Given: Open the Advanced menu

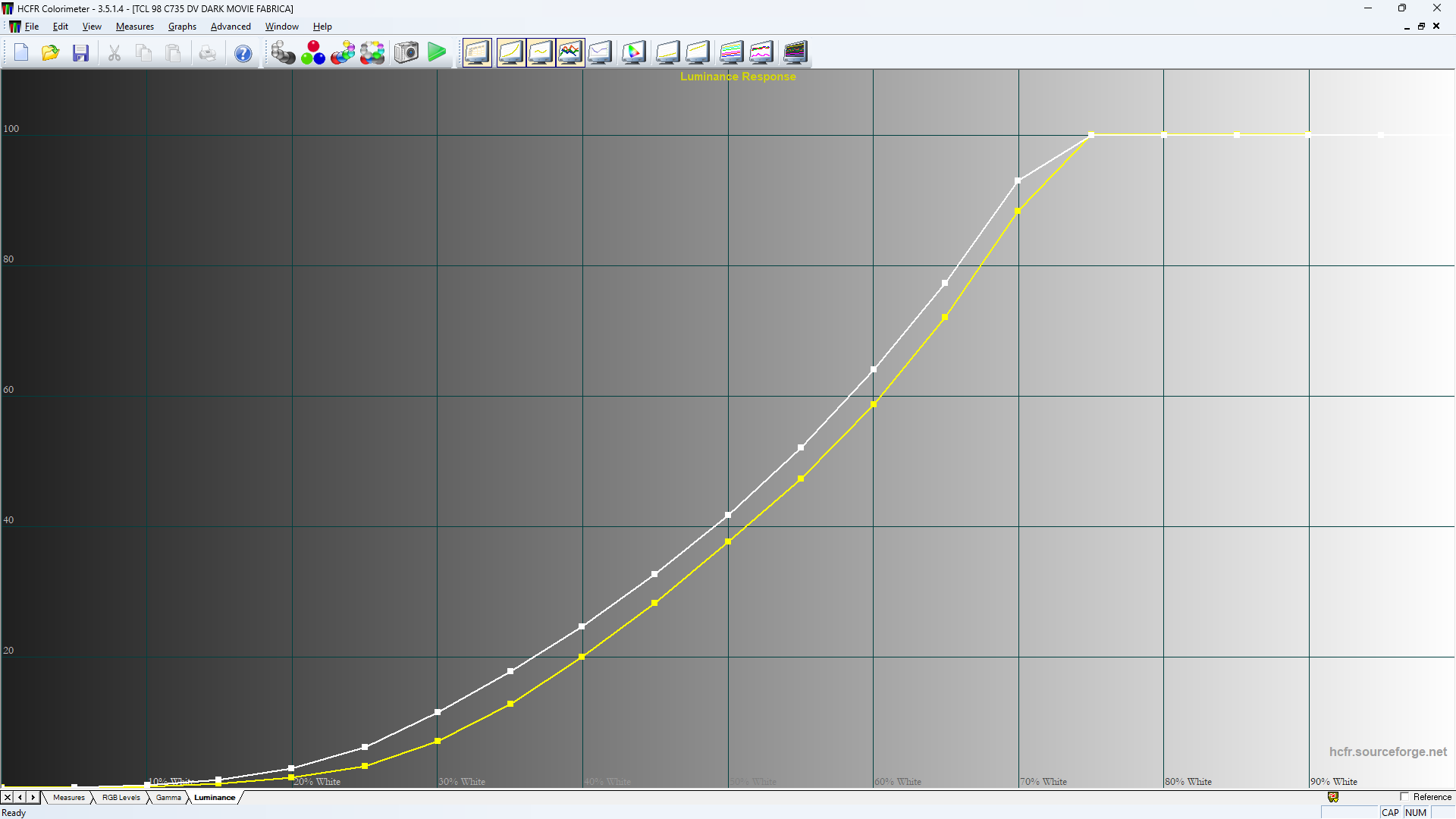Looking at the screenshot, I should click(231, 27).
